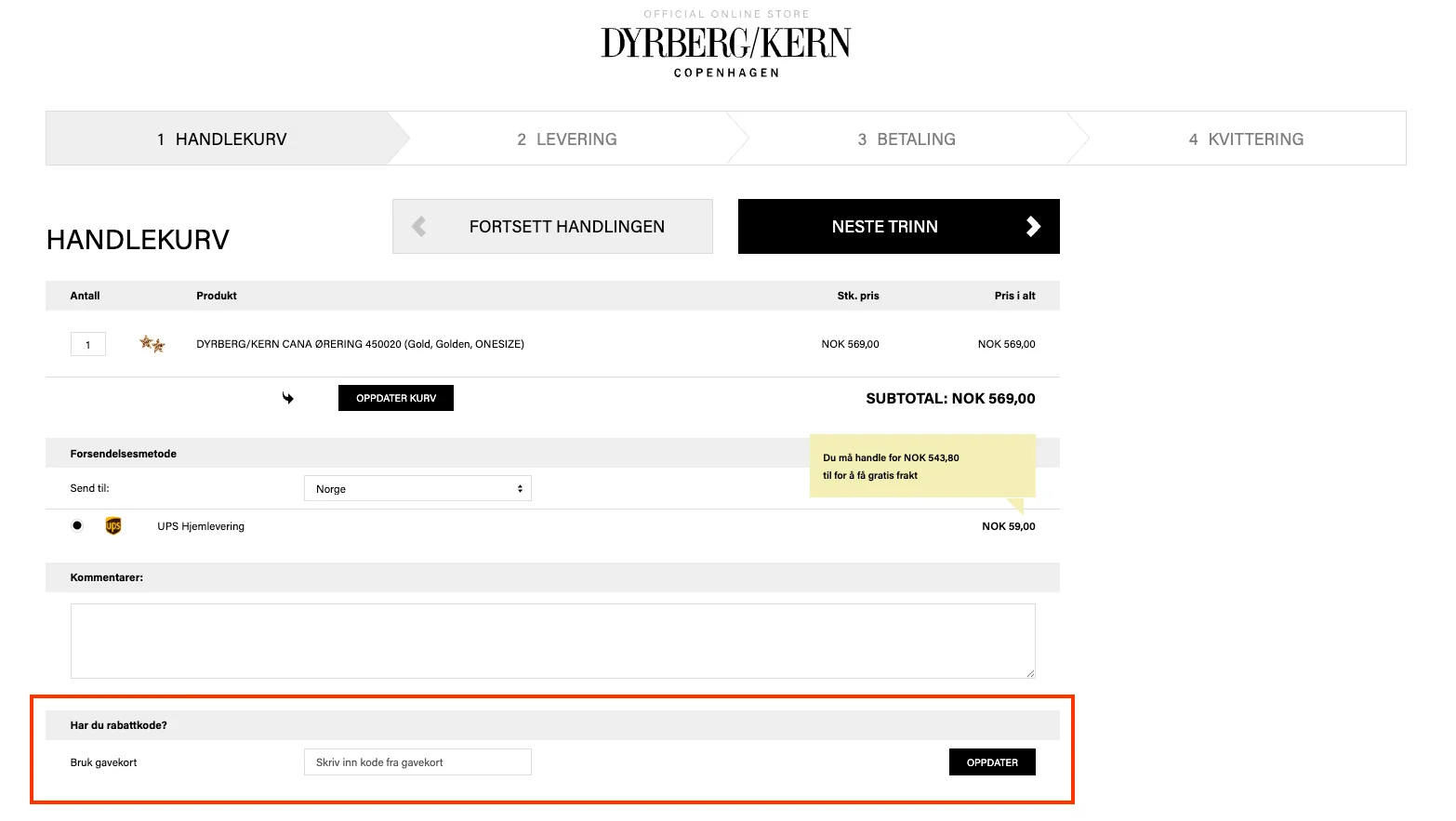Click the Official Online Store text
Screen dimensions: 1456x821
click(x=726, y=14)
